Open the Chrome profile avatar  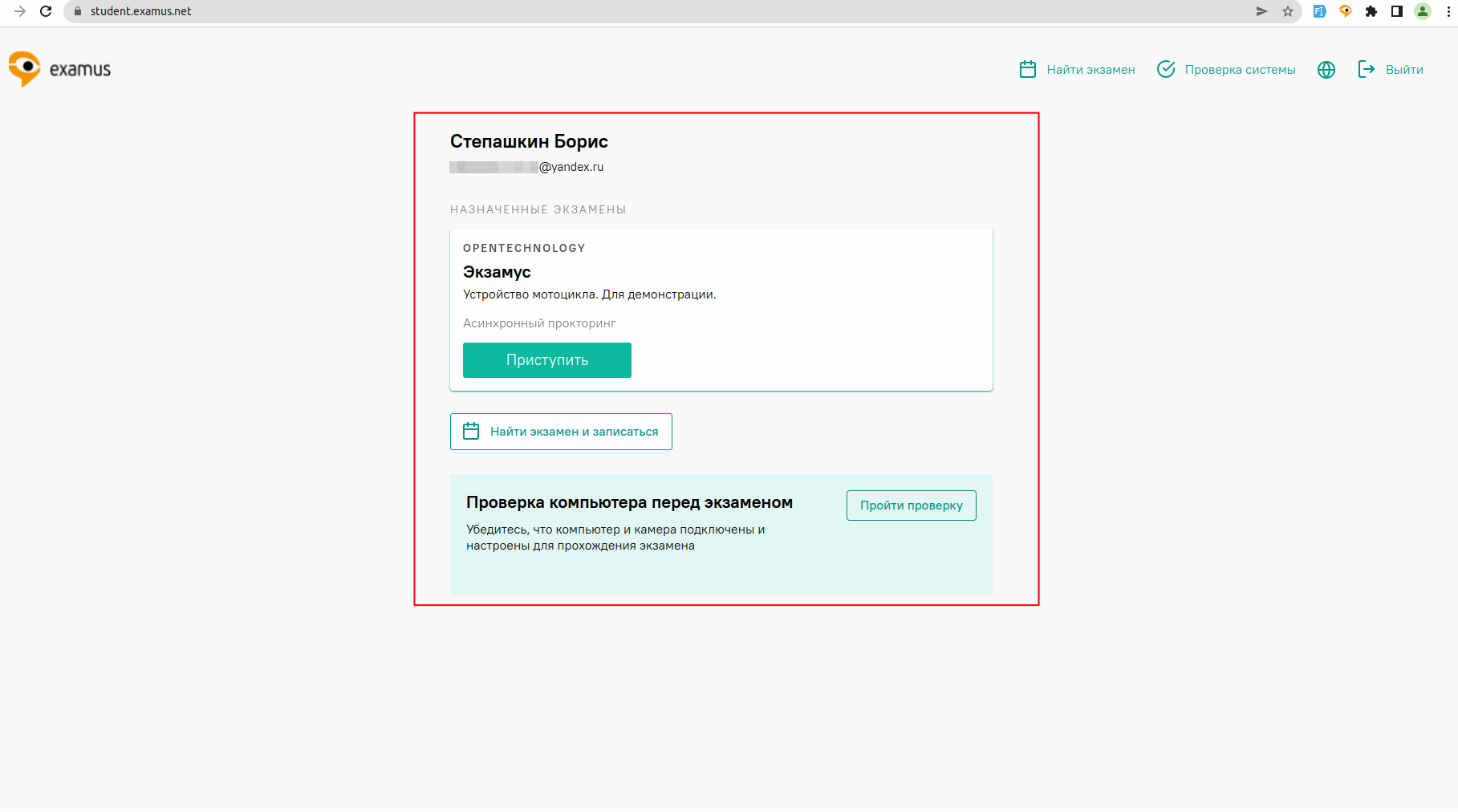click(x=1423, y=11)
